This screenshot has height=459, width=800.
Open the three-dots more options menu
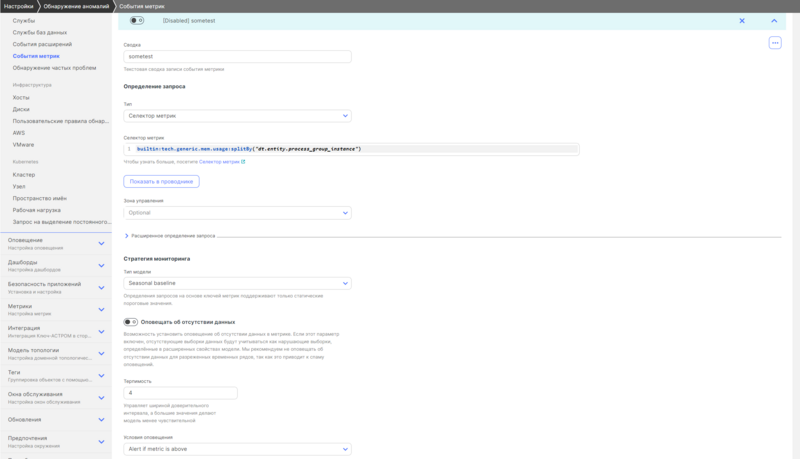coord(774,43)
